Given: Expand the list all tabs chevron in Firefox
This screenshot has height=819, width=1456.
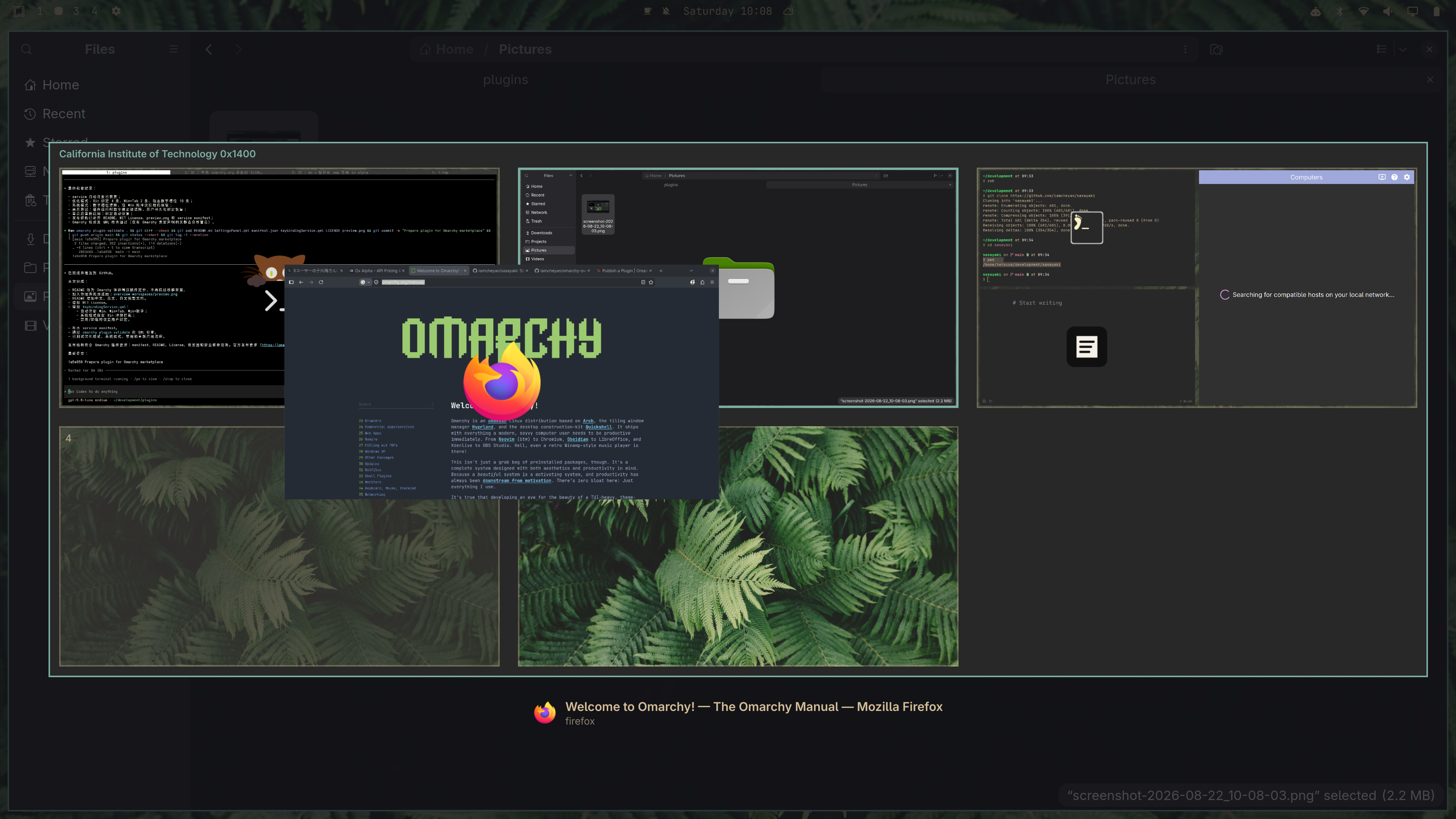Looking at the screenshot, I should (691, 271).
